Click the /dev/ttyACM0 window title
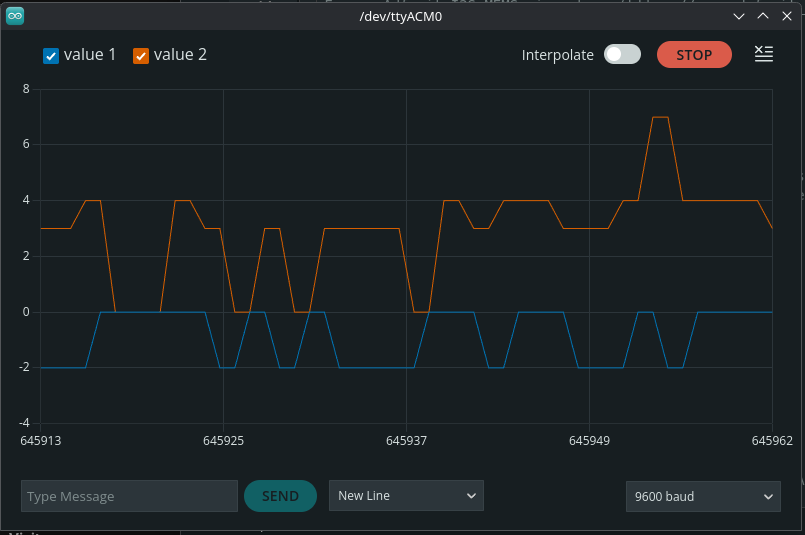The width and height of the screenshot is (805, 535). coord(400,16)
